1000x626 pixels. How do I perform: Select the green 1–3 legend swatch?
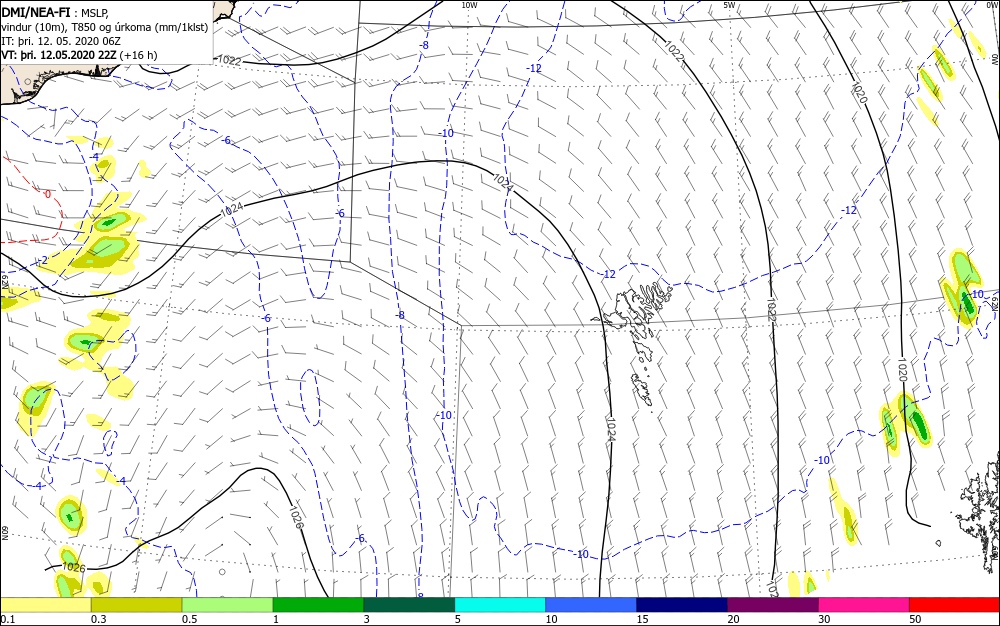(x=318, y=605)
